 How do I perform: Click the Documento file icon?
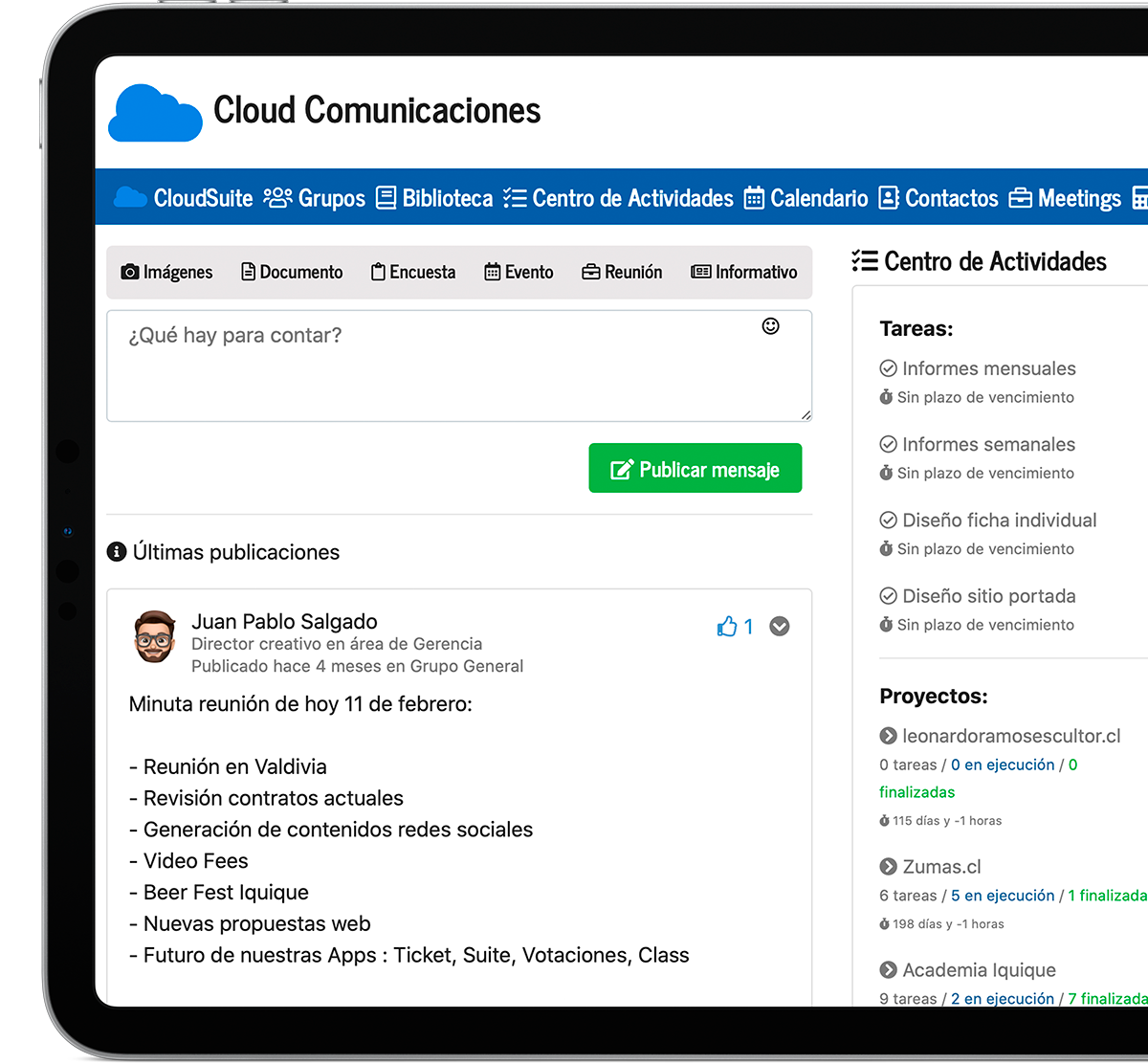click(x=248, y=273)
